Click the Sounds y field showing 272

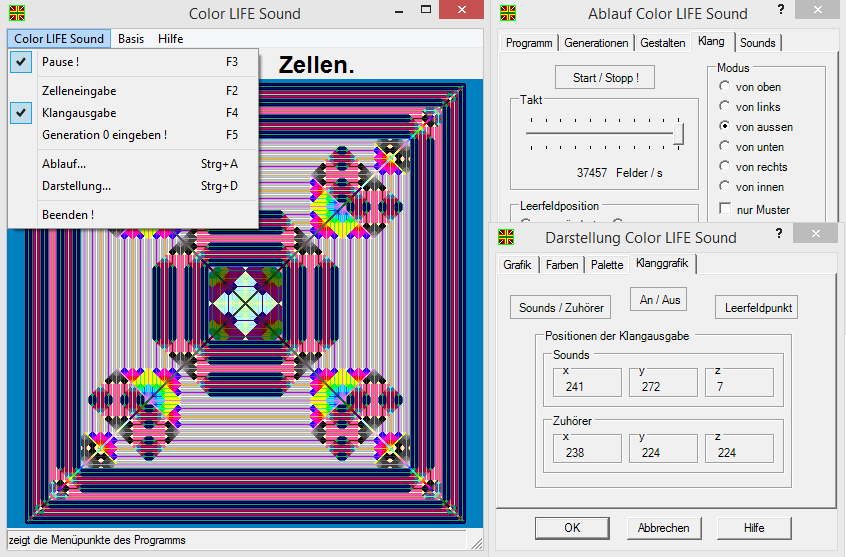pos(663,383)
